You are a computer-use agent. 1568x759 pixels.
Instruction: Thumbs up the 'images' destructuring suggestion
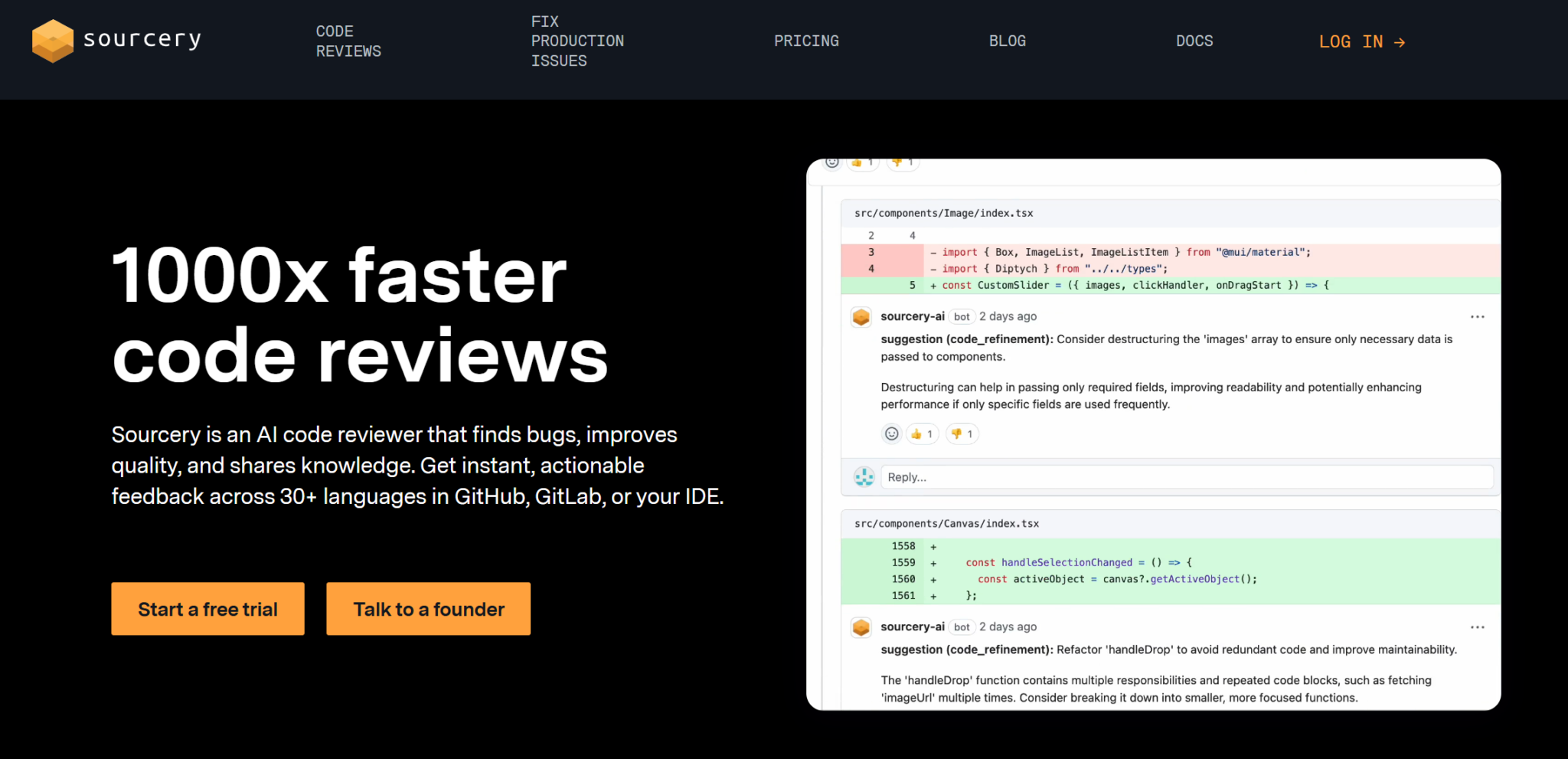coord(922,434)
